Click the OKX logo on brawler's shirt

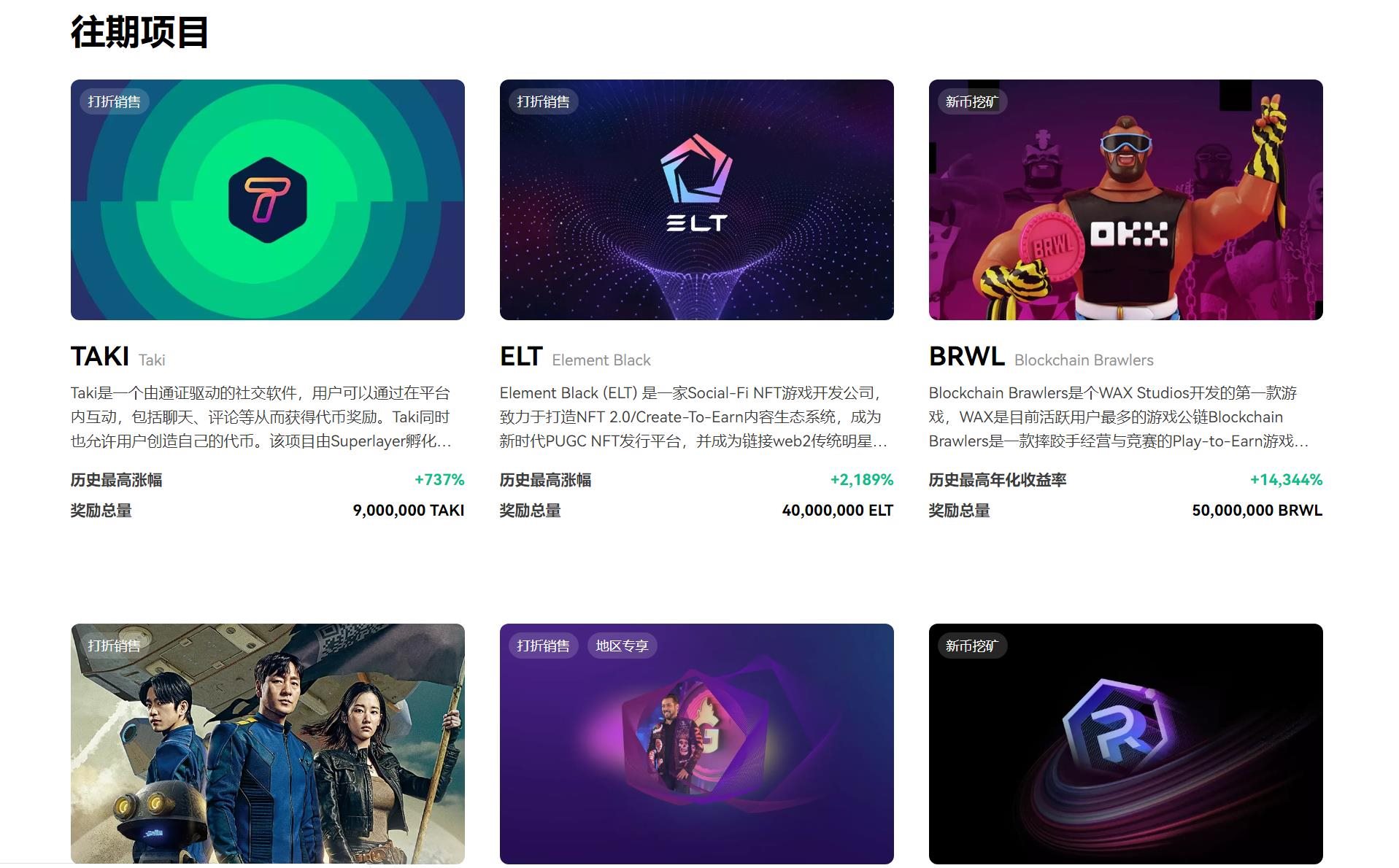[1128, 234]
